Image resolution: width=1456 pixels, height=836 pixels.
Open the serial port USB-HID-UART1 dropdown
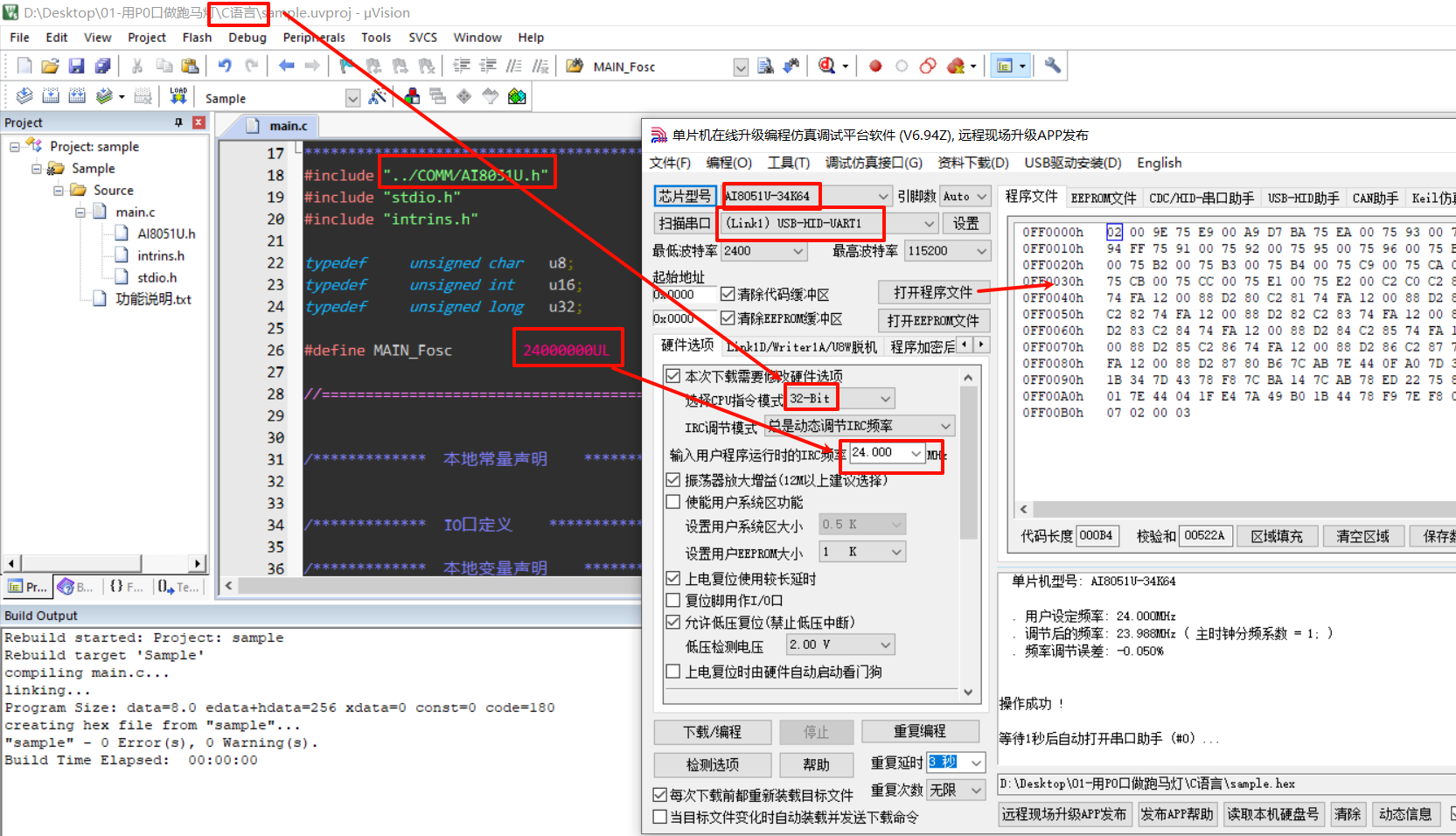tap(929, 223)
